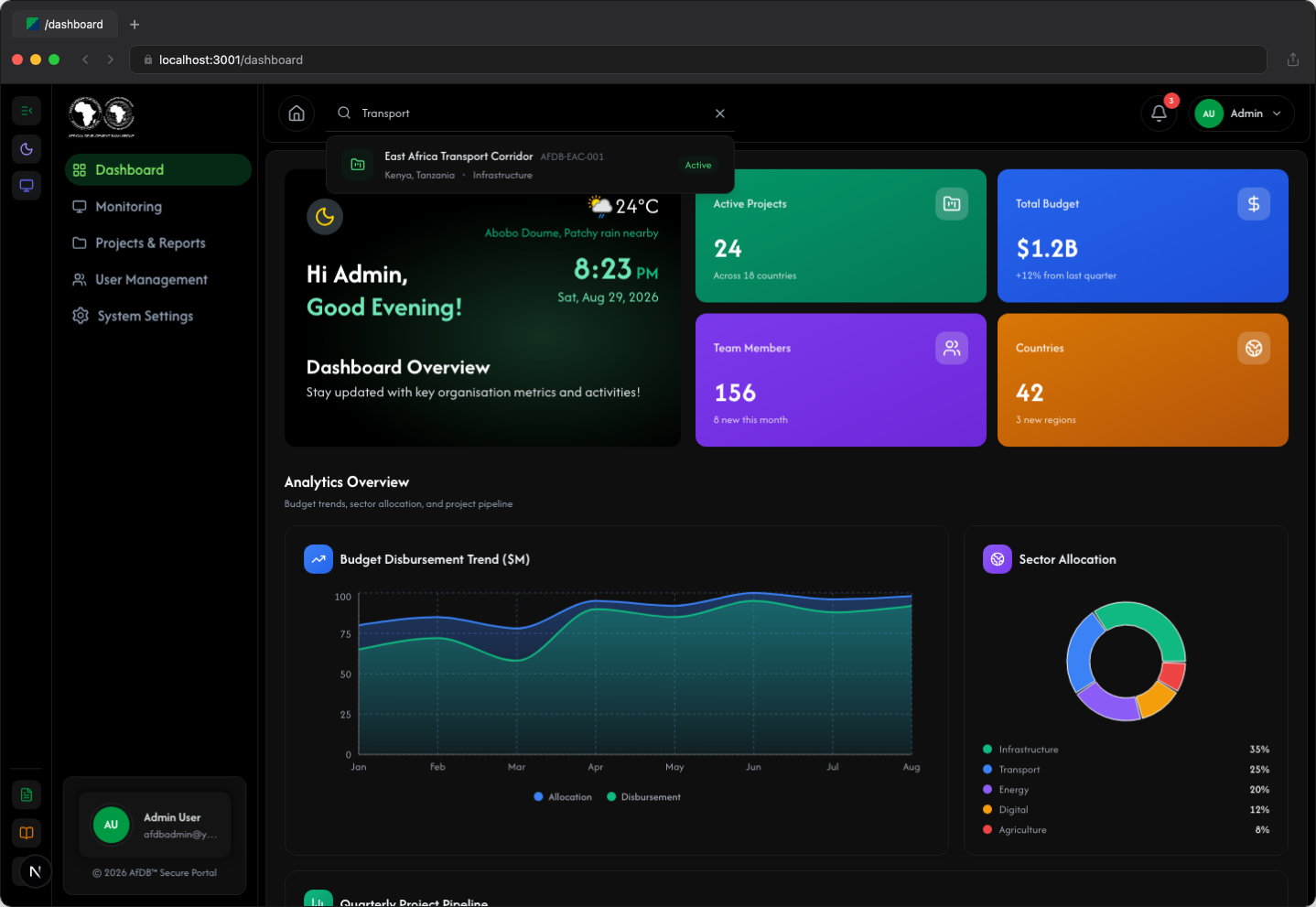This screenshot has height=907, width=1316.
Task: Open a new browser tab with the plus
Action: click(x=135, y=25)
